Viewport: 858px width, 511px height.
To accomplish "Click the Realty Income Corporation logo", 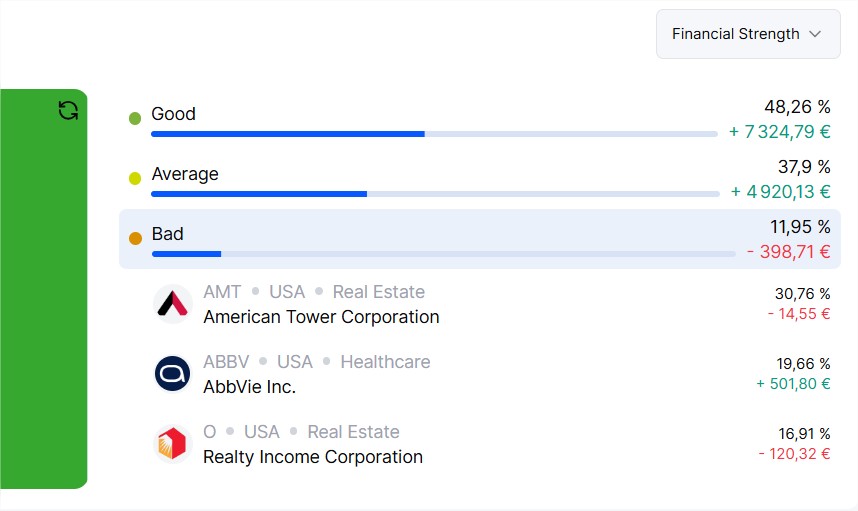I will [172, 444].
